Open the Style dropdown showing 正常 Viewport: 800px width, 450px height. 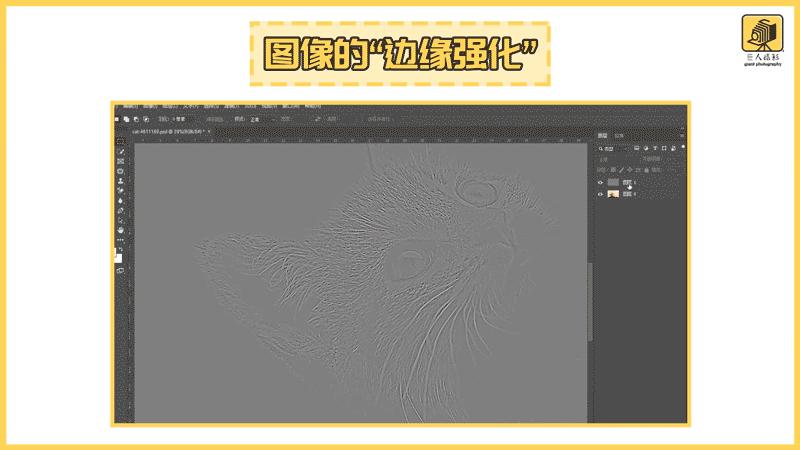click(x=261, y=119)
